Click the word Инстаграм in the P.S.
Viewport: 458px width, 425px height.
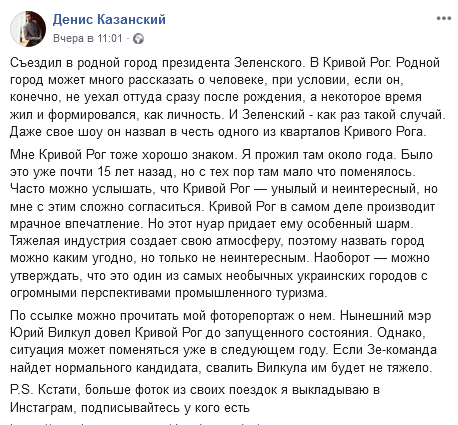pyautogui.click(x=42, y=407)
